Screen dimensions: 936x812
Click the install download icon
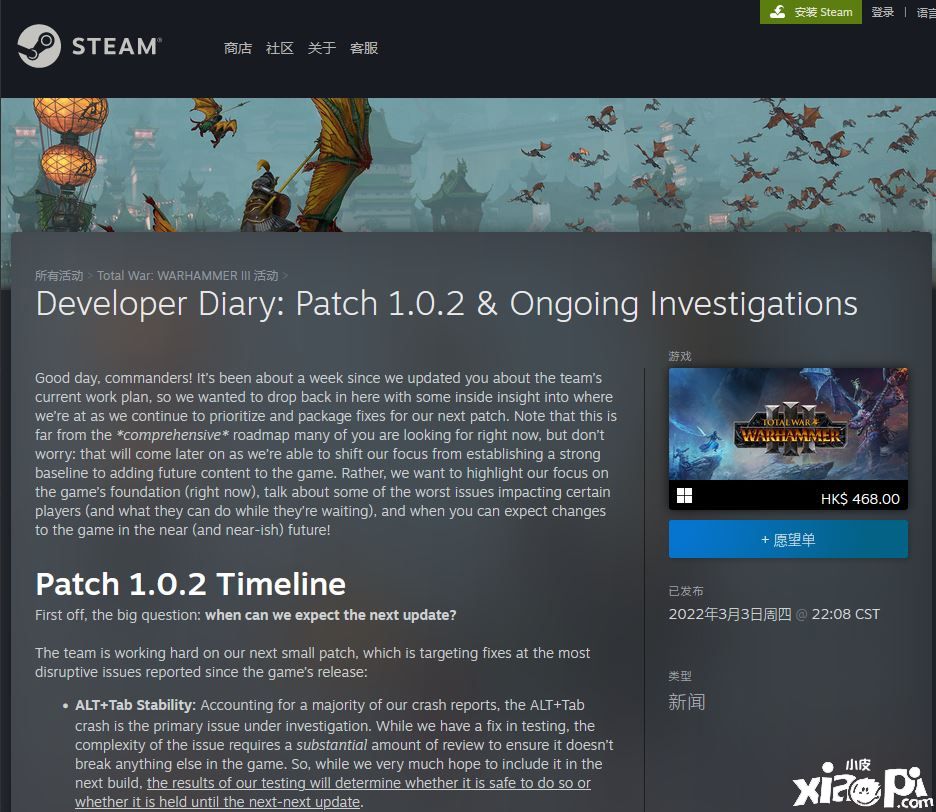(x=777, y=11)
